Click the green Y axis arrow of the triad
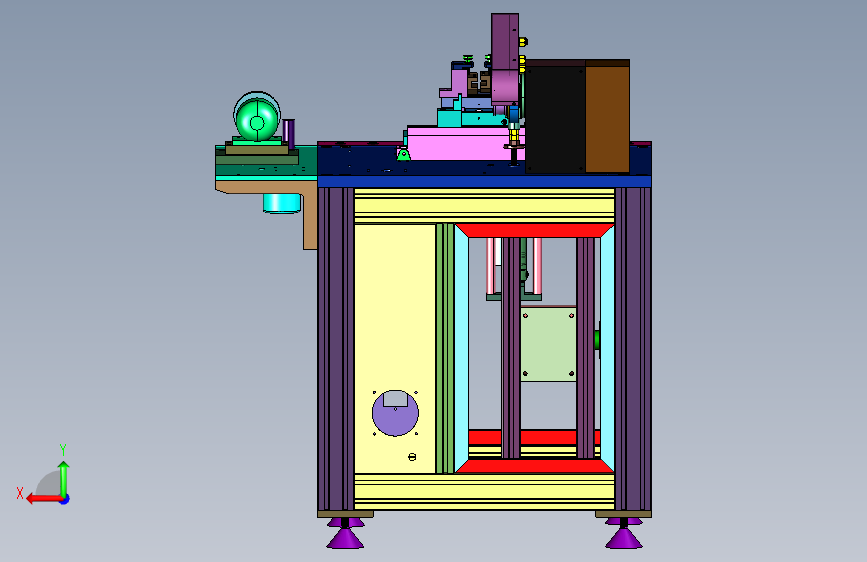The image size is (867, 562). (x=64, y=478)
